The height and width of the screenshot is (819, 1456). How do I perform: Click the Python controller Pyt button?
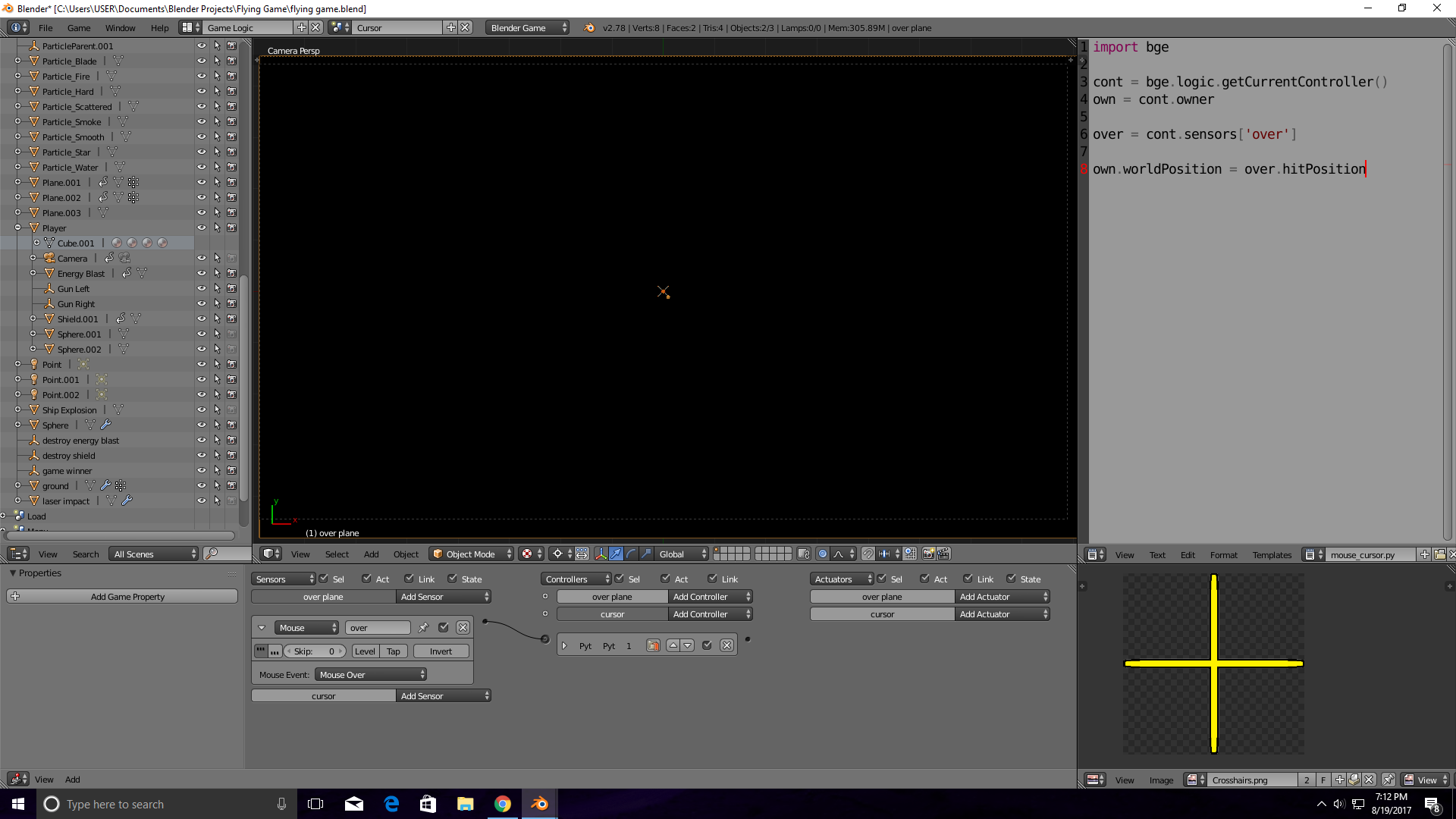(x=586, y=645)
